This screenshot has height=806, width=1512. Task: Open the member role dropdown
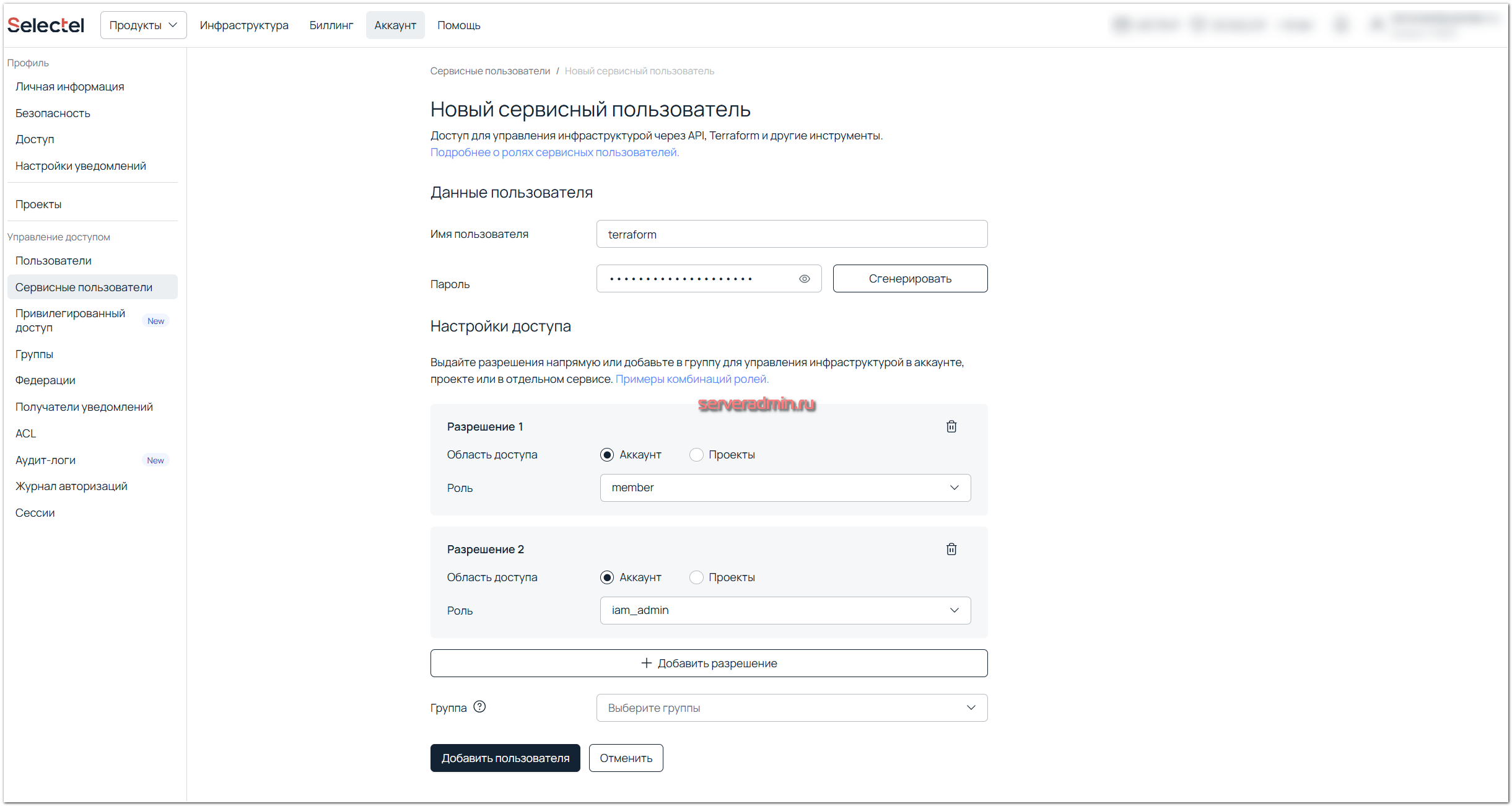pos(785,488)
